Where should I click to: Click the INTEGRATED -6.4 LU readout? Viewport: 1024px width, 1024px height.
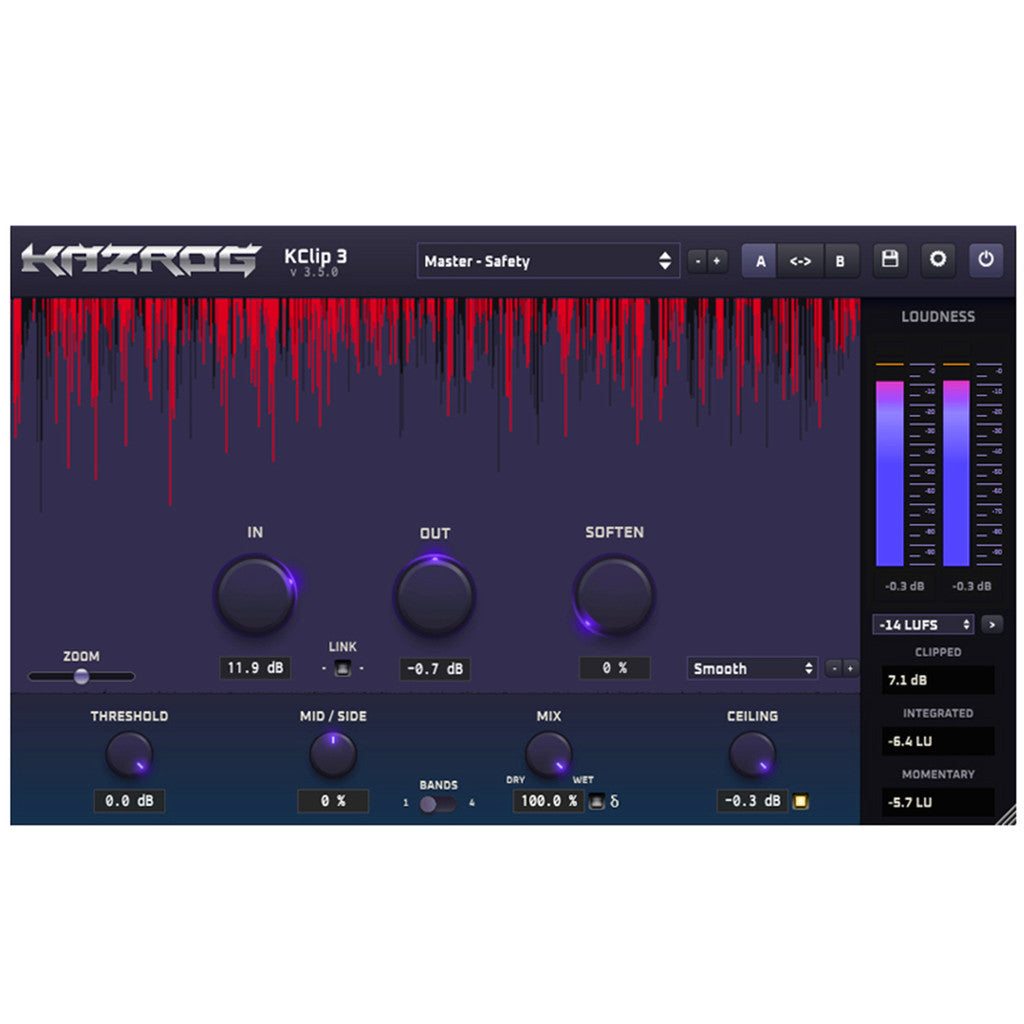[x=938, y=741]
